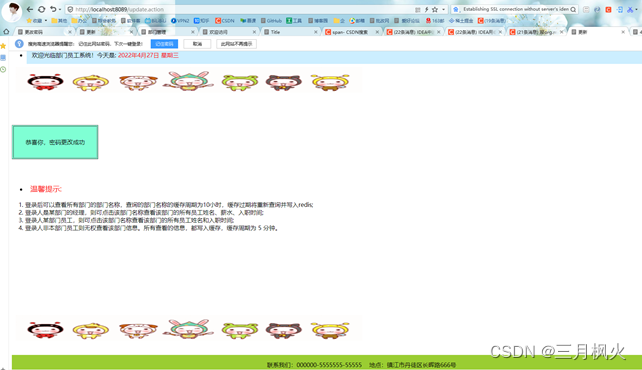The height and width of the screenshot is (370, 642).
Task: Click the red 温馨提示 heading
Action: click(x=45, y=189)
